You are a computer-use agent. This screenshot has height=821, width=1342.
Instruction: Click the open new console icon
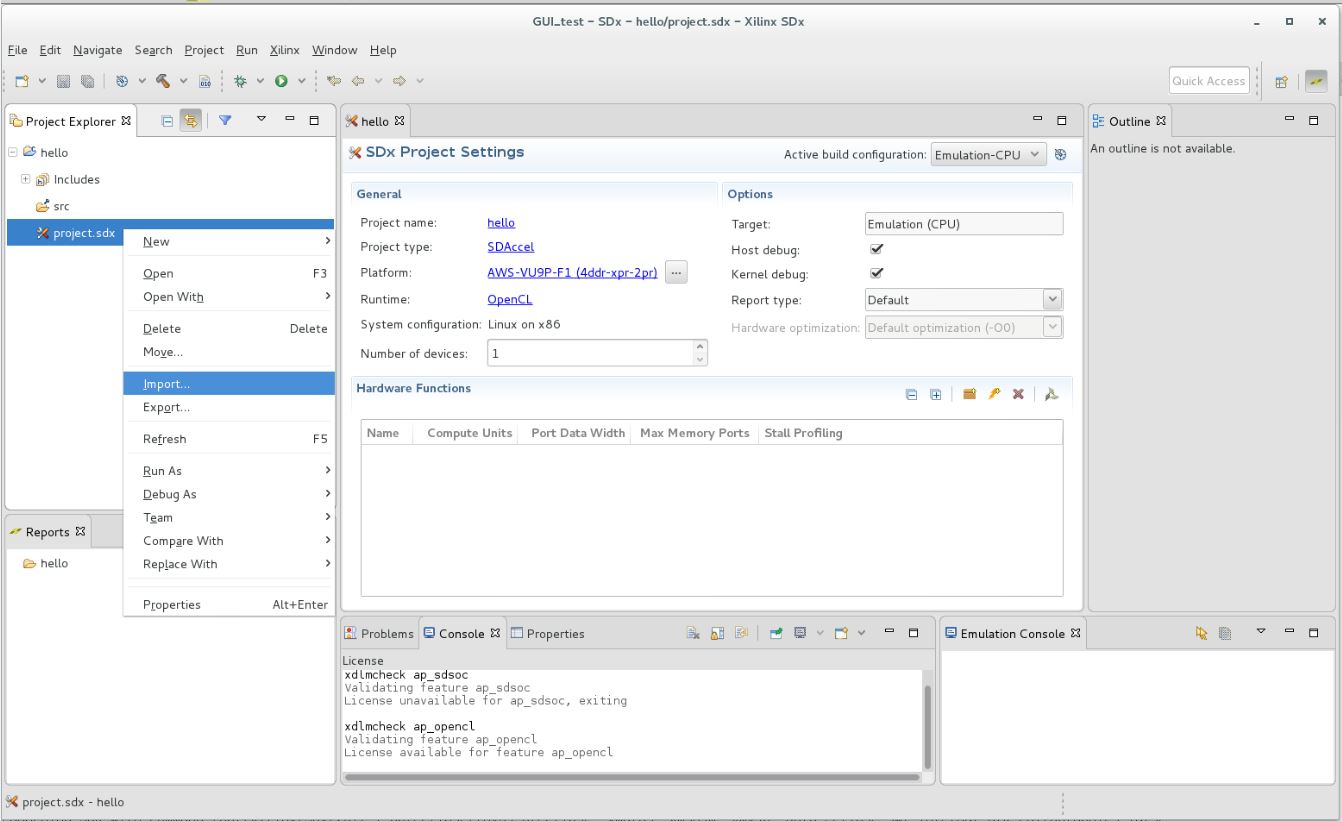tap(841, 633)
